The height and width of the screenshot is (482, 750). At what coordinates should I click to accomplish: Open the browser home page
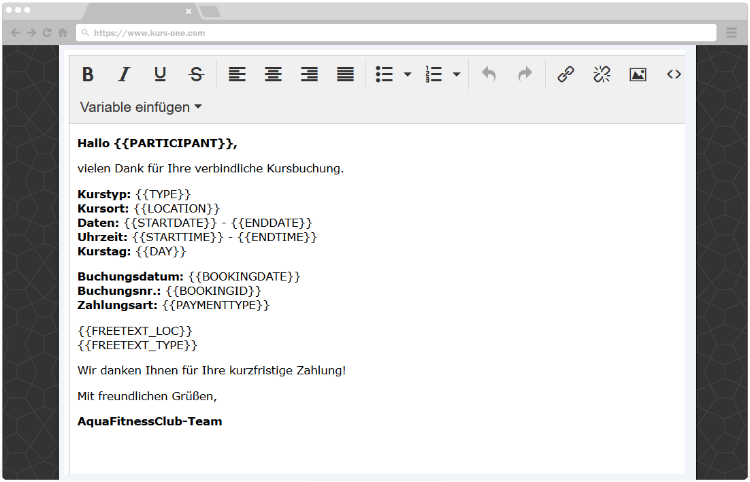tap(63, 33)
